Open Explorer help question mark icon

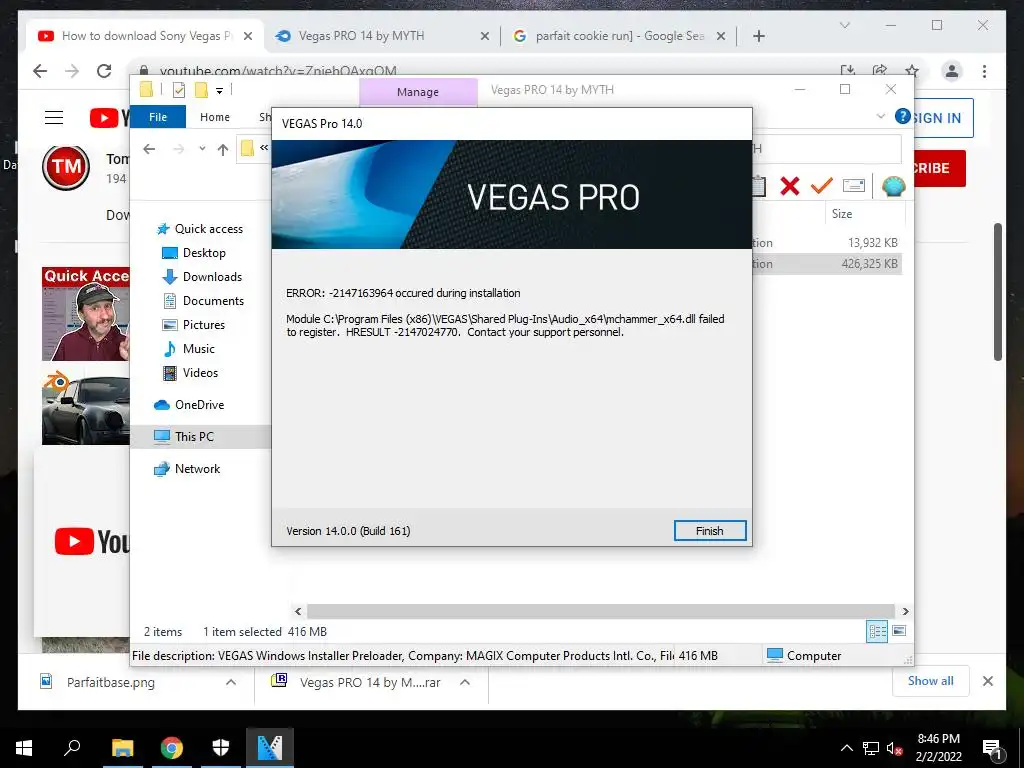coord(903,116)
